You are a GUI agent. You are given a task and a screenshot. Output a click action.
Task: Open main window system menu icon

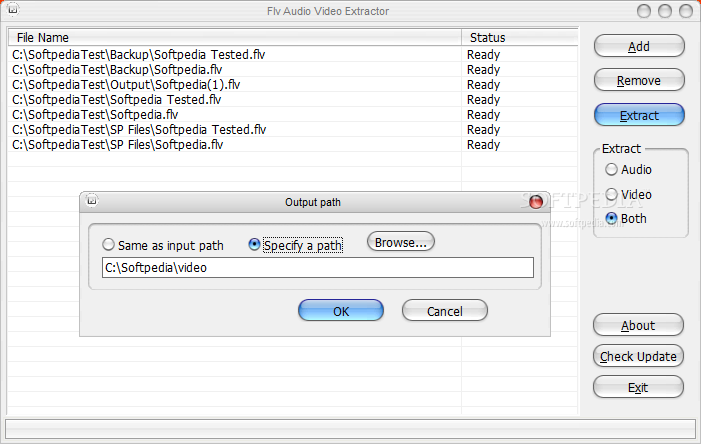pos(13,8)
